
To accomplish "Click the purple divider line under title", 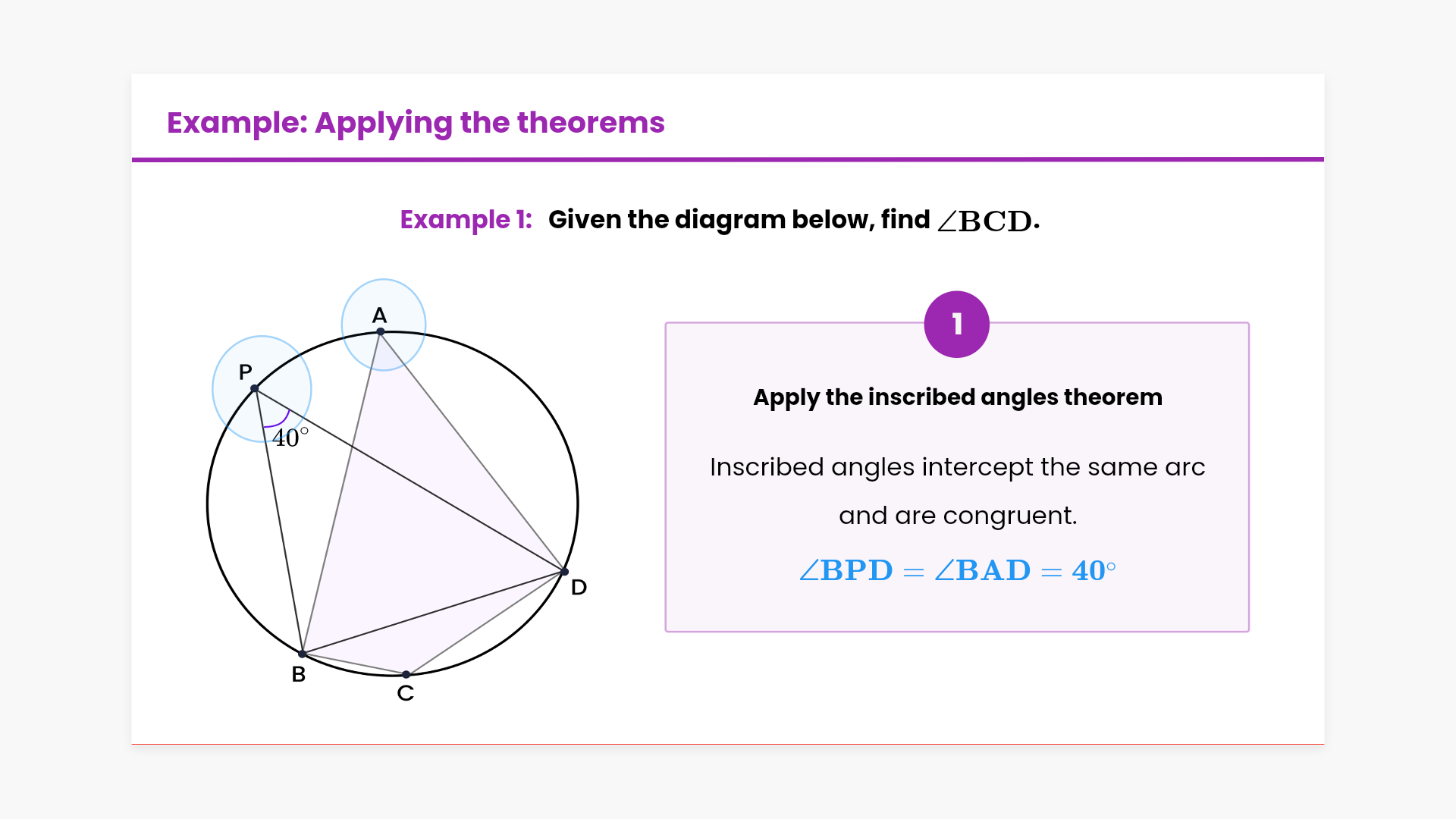I will 728,159.
